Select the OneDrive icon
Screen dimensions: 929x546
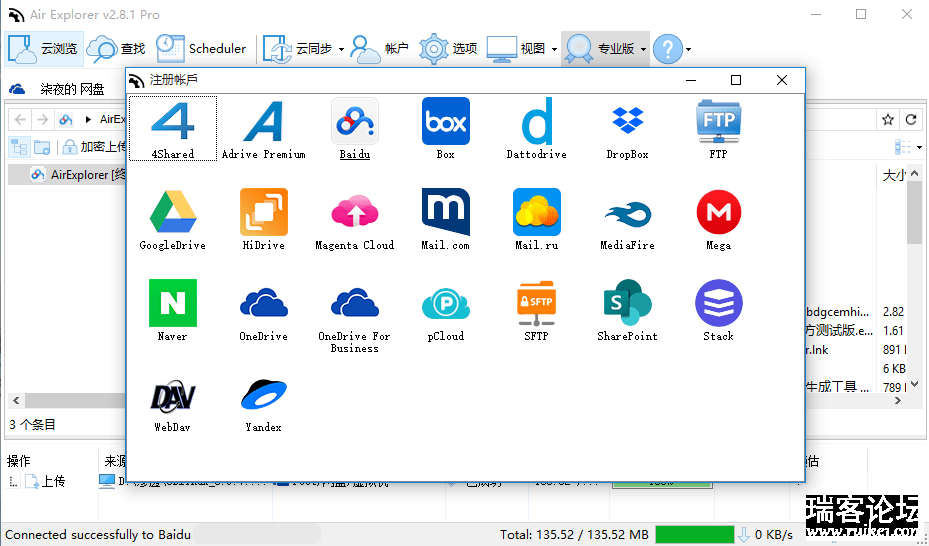(263, 303)
